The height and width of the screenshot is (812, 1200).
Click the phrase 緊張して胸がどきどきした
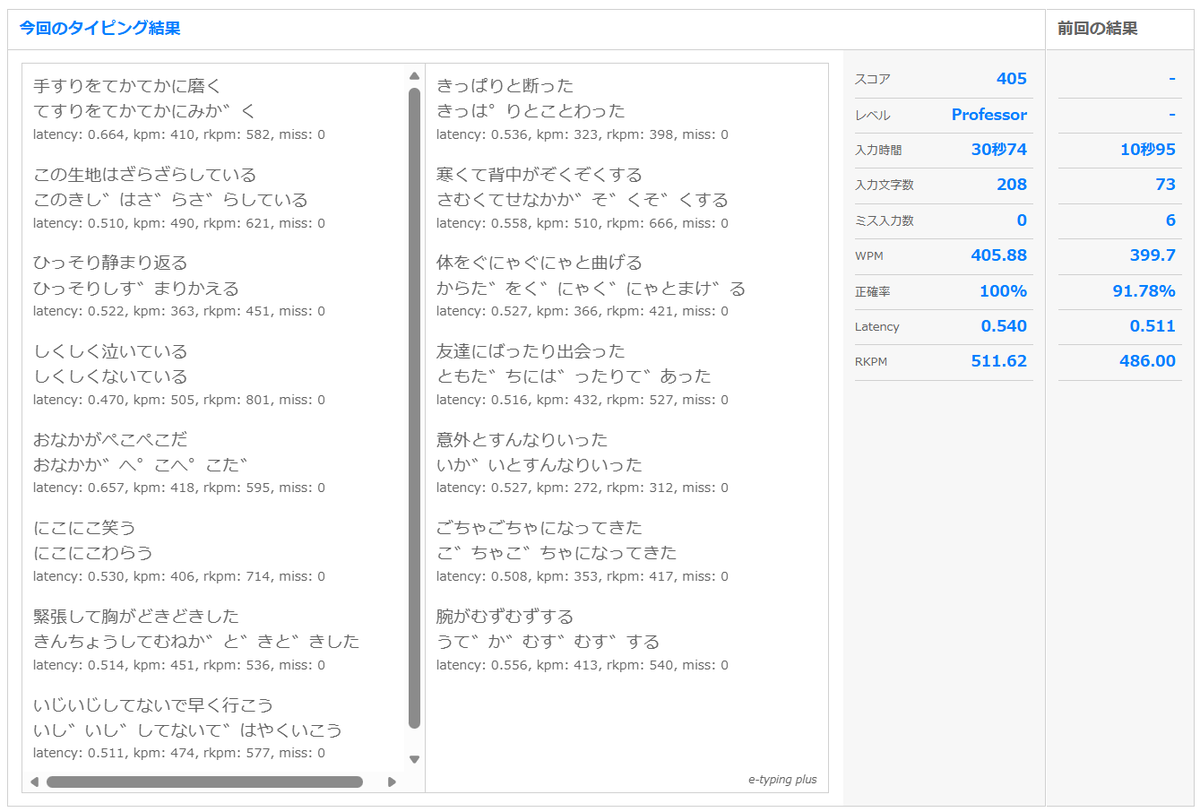coord(136,616)
